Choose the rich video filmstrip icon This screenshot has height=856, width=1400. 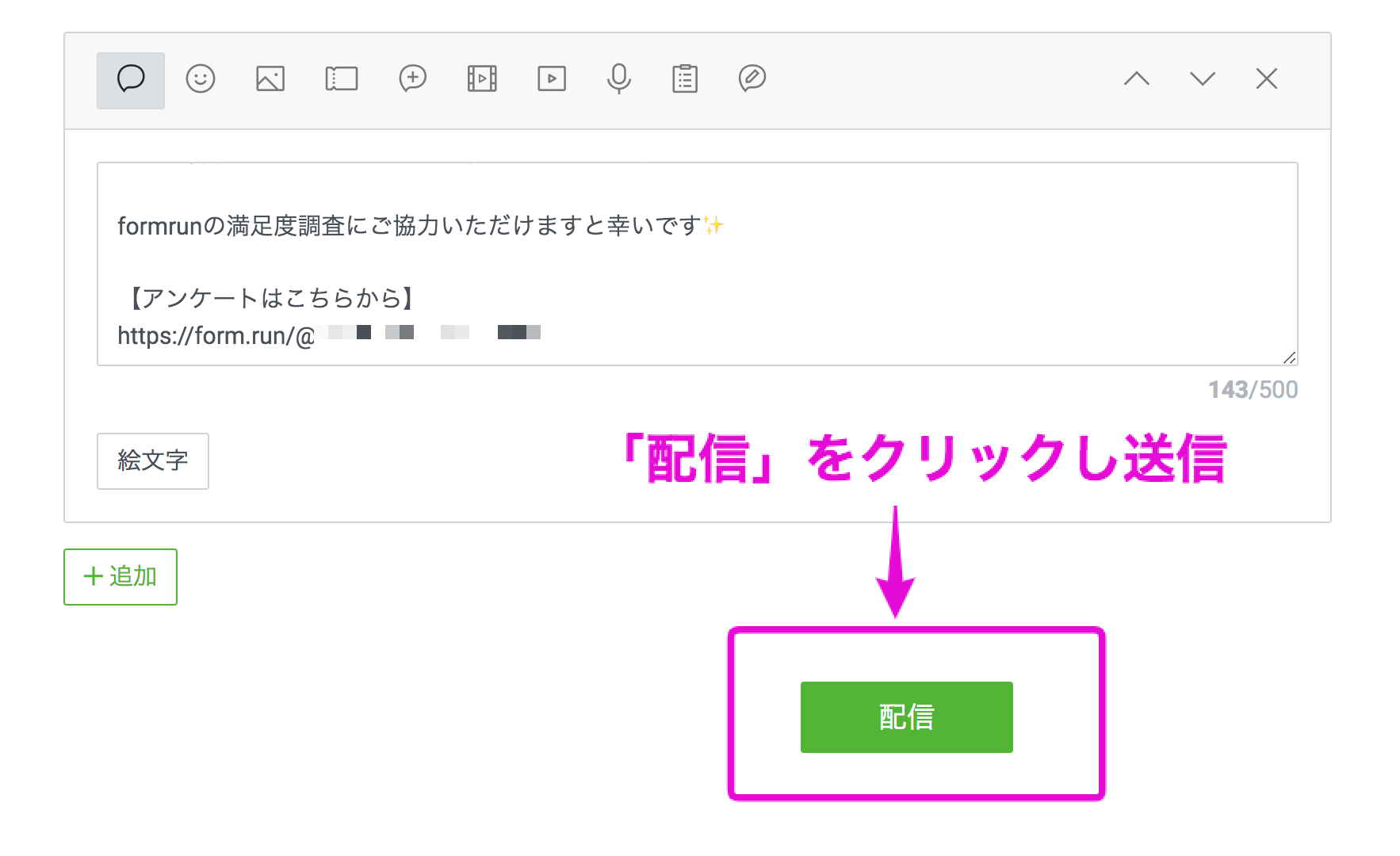(x=482, y=79)
